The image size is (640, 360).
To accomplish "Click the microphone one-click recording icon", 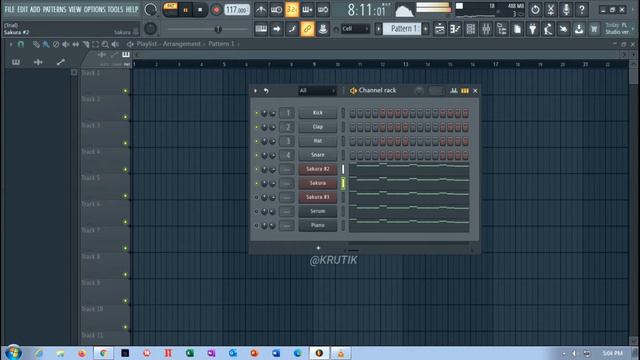I will pyautogui.click(x=566, y=9).
